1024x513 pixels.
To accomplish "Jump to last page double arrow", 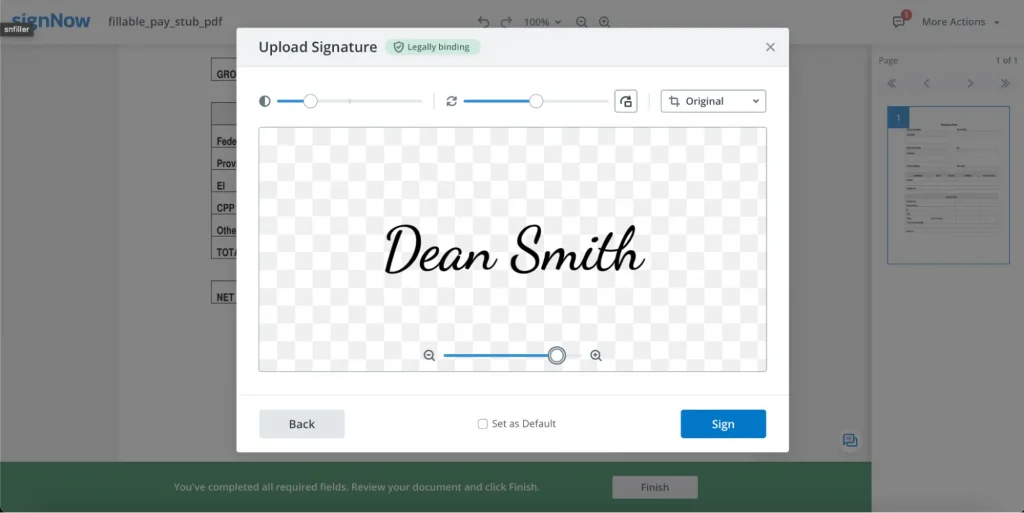I will [x=1004, y=83].
